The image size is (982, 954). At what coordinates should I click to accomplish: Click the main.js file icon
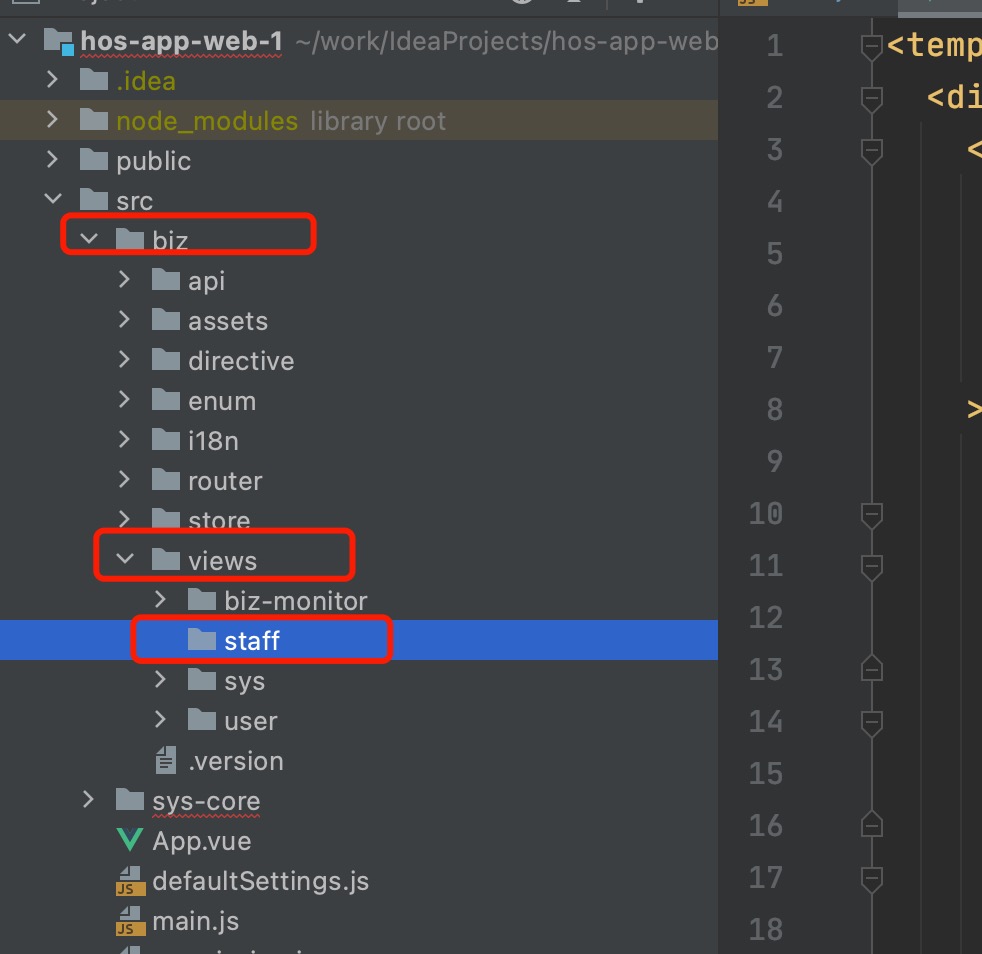click(x=129, y=922)
